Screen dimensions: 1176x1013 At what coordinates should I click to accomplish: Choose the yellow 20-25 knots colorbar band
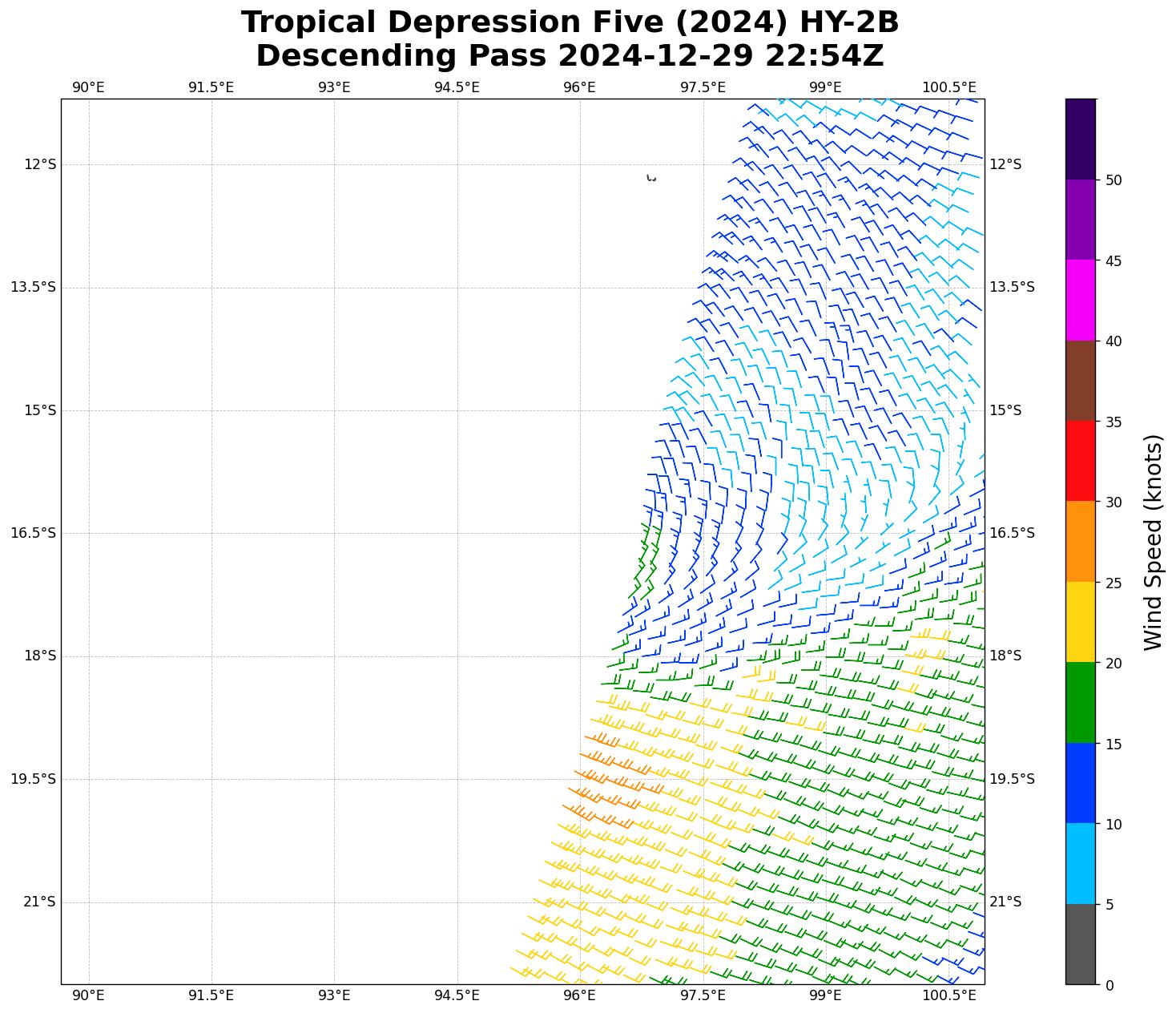point(1080,622)
